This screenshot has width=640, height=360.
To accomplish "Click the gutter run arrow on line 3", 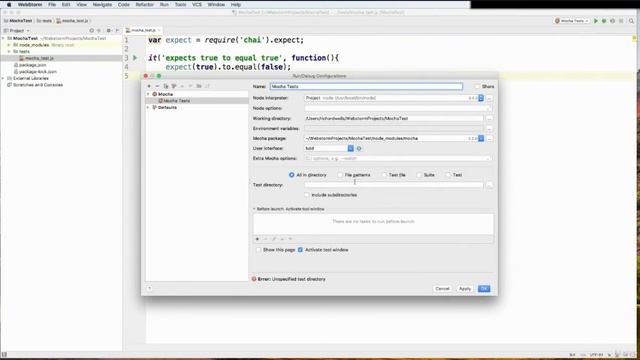I will tap(135, 58).
